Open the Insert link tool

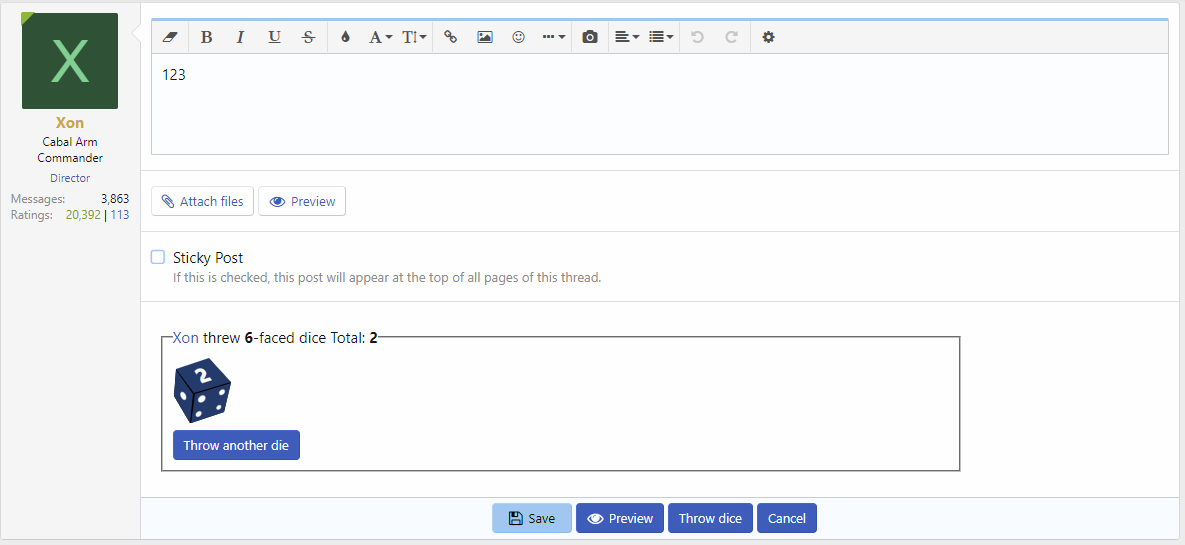[451, 37]
